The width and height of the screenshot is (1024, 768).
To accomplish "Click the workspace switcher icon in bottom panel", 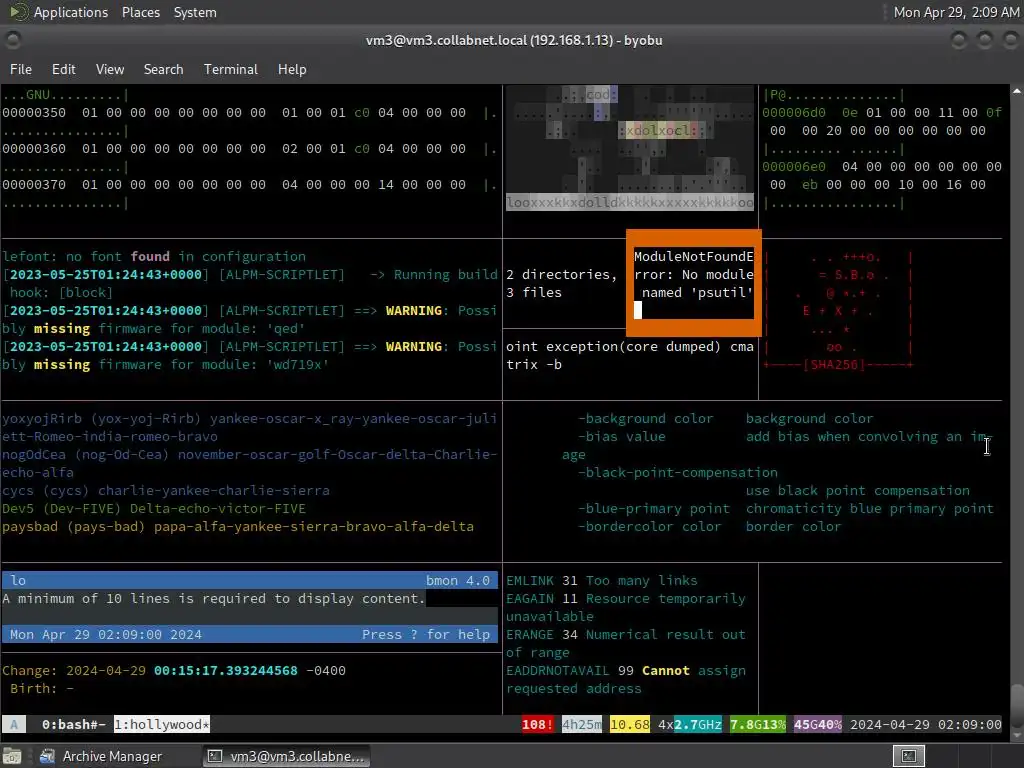I will point(908,756).
